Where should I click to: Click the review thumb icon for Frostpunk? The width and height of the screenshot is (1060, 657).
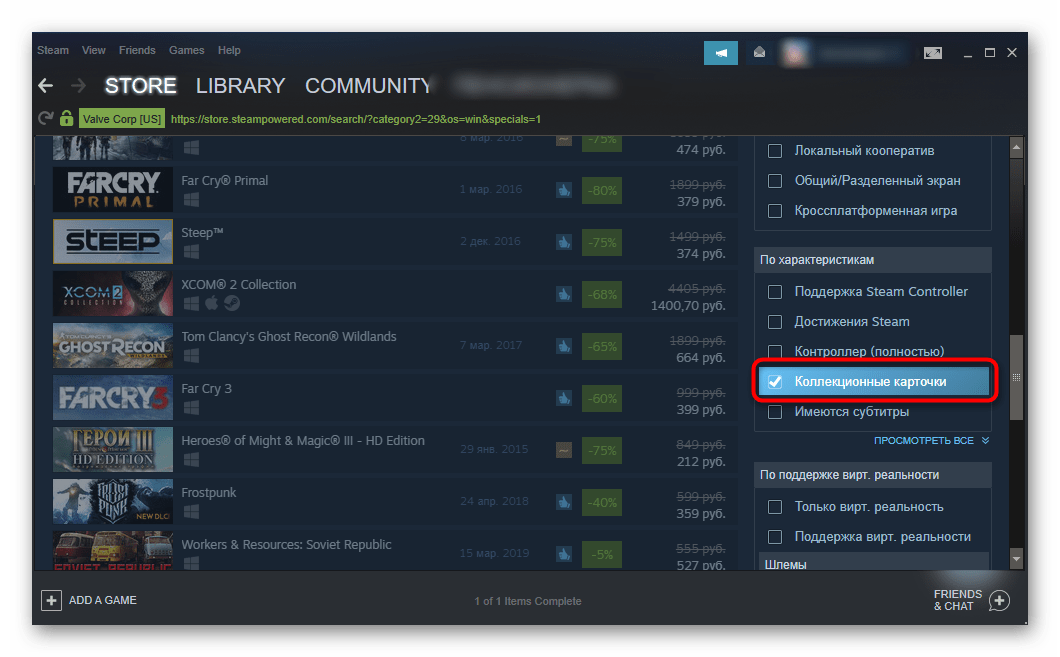(564, 502)
